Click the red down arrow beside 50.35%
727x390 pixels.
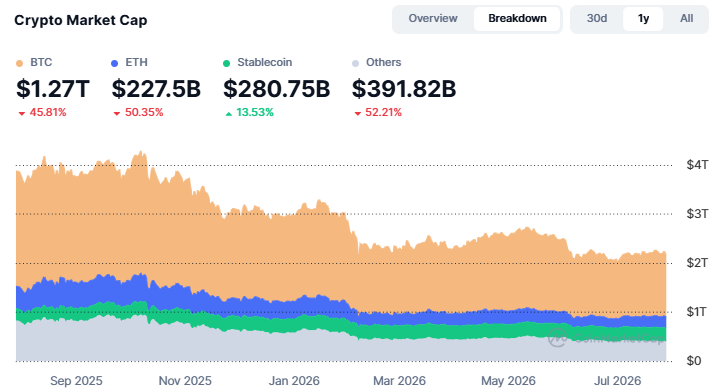(117, 113)
